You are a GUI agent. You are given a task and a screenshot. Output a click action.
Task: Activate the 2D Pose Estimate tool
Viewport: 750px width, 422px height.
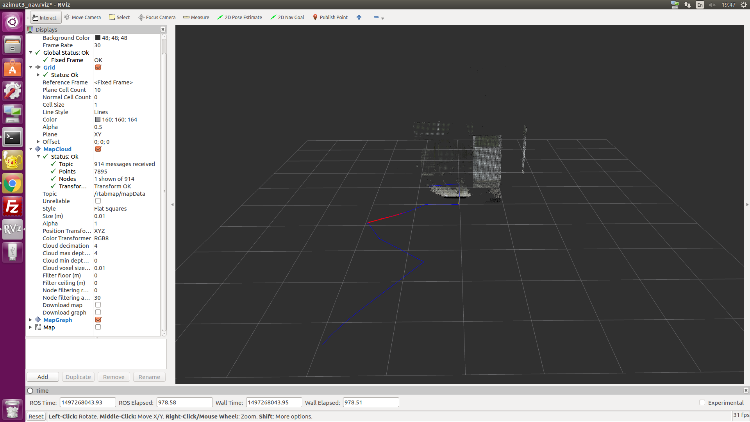pyautogui.click(x=242, y=17)
